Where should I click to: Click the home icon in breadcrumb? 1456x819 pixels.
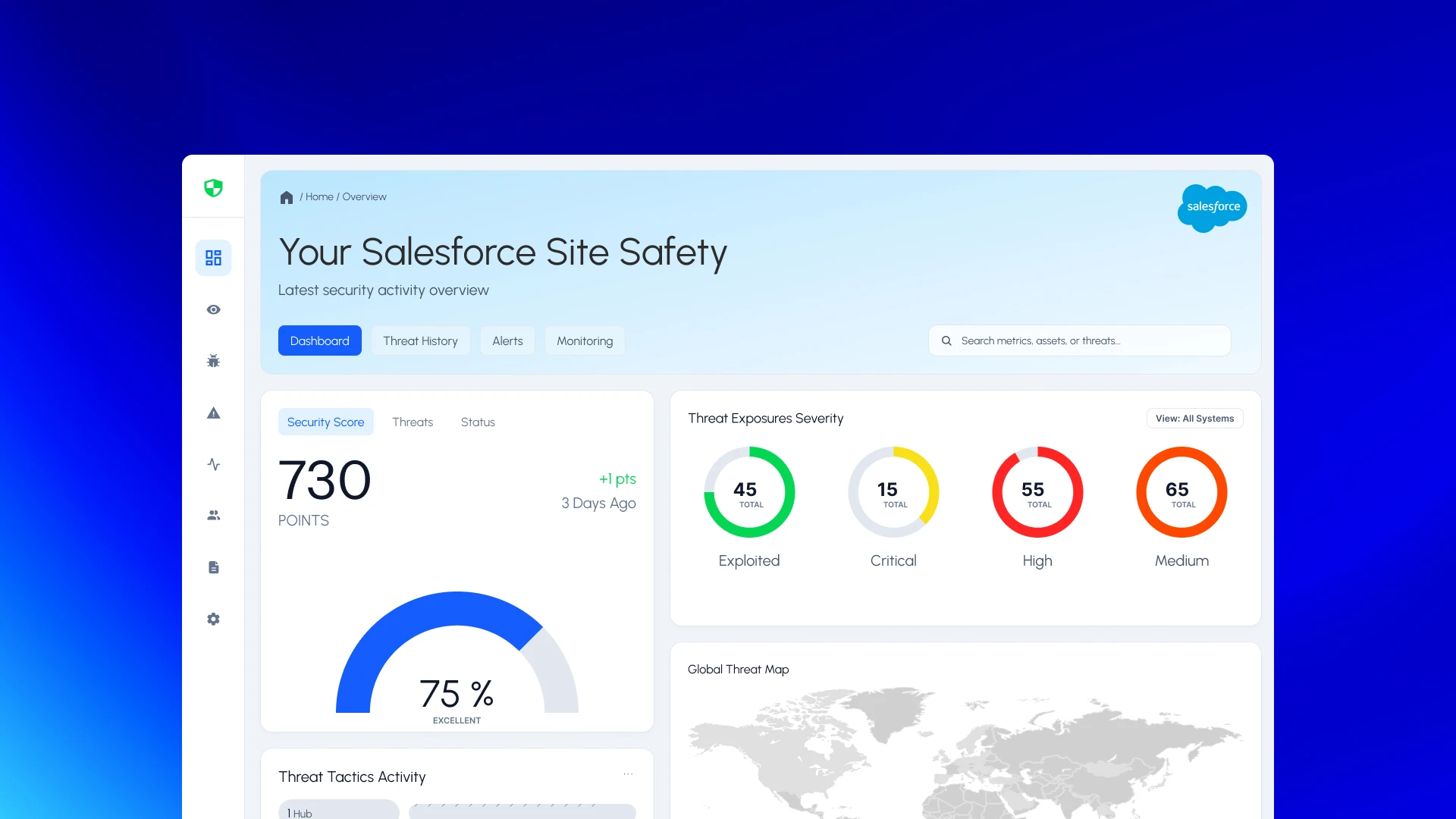click(286, 197)
